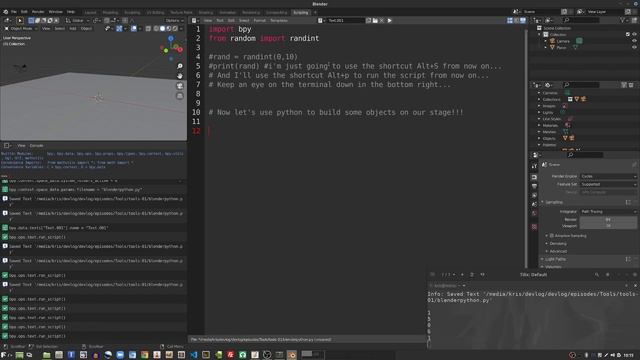The image size is (640, 360).
Task: Toggle Collection exclude checkbox in outliner
Action: (x=628, y=34)
